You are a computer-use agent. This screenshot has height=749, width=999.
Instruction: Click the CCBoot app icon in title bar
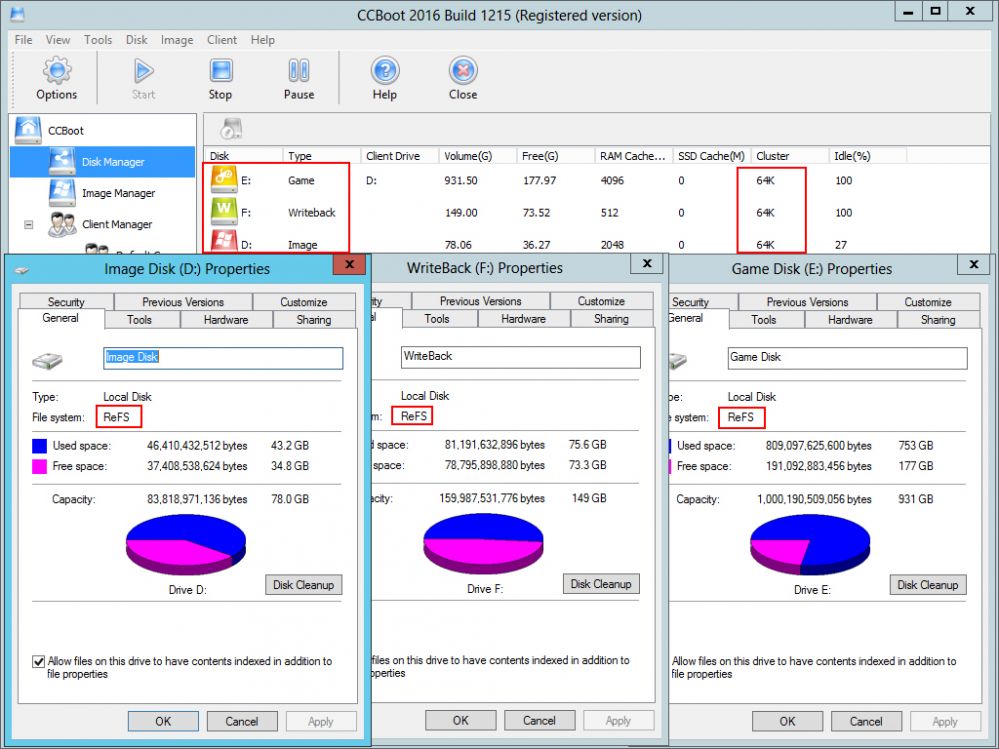pyautogui.click(x=18, y=13)
